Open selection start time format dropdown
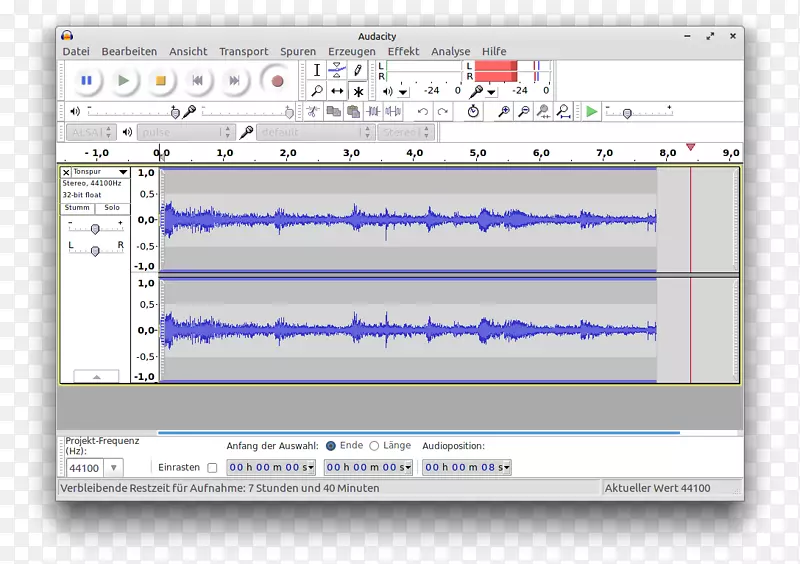800x564 pixels. [311, 468]
